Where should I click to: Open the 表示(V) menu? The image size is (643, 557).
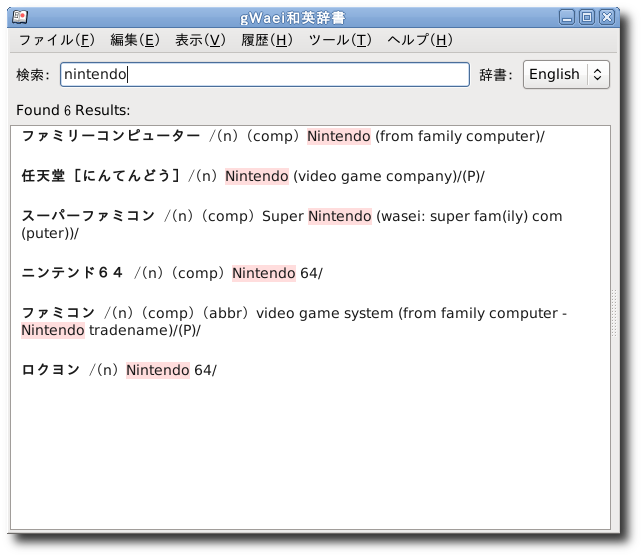click(x=200, y=40)
